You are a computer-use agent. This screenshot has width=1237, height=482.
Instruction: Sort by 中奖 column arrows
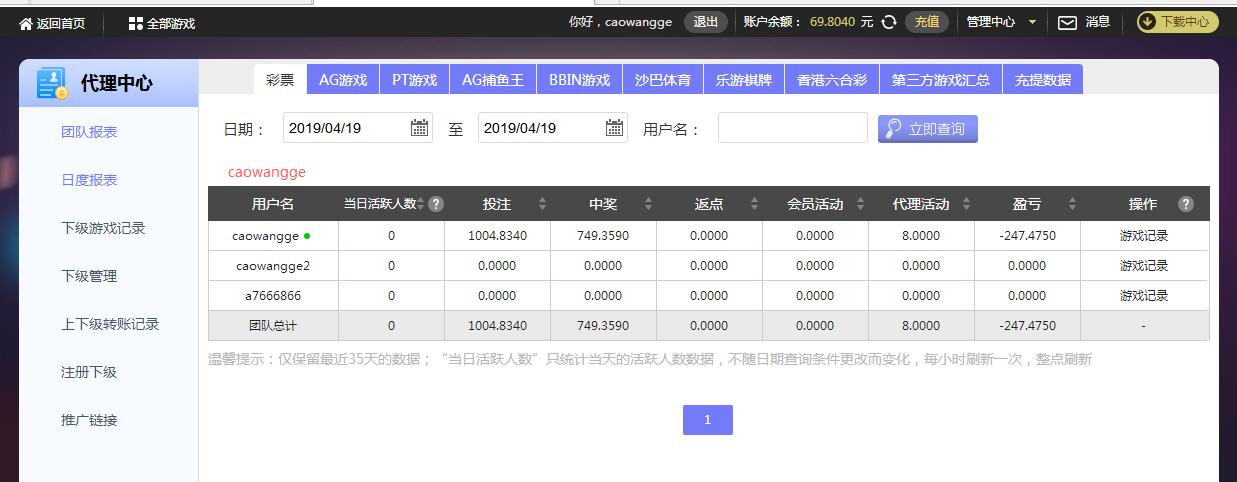648,204
